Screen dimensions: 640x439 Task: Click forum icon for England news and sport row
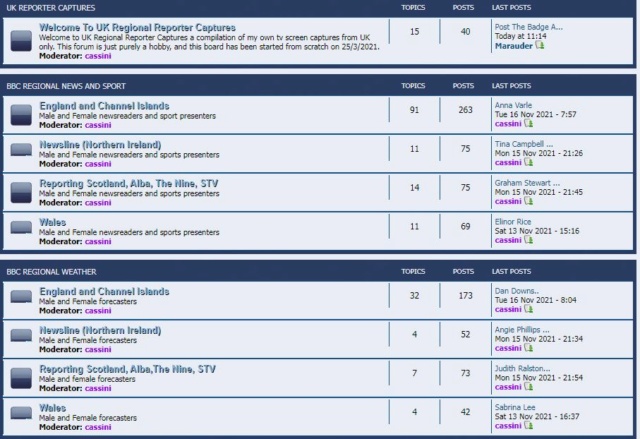[21, 115]
